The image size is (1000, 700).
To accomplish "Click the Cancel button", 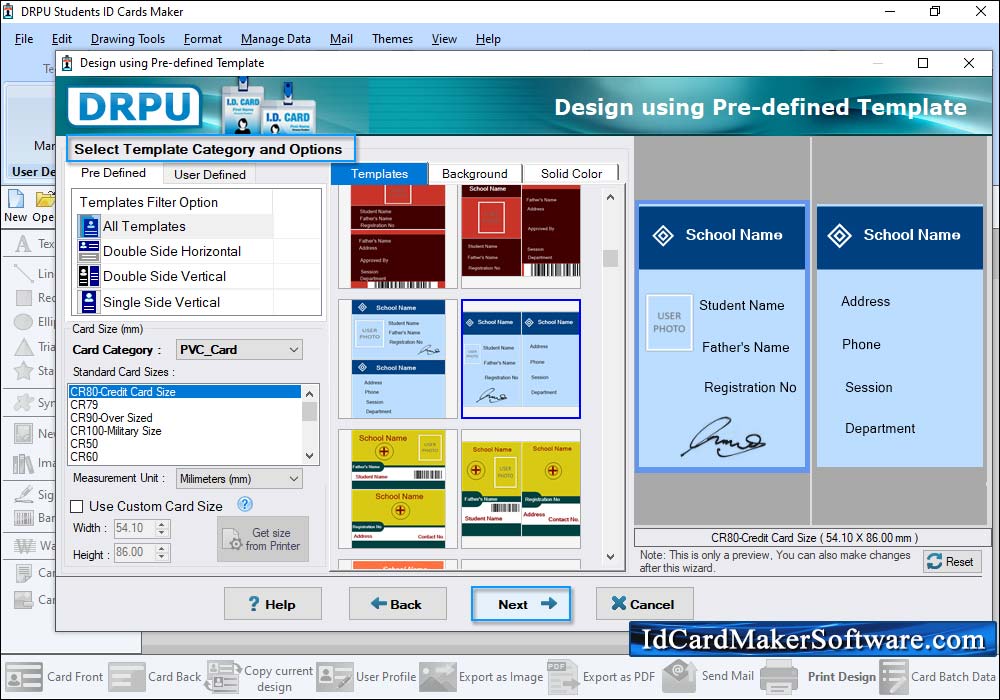I will pos(644,604).
